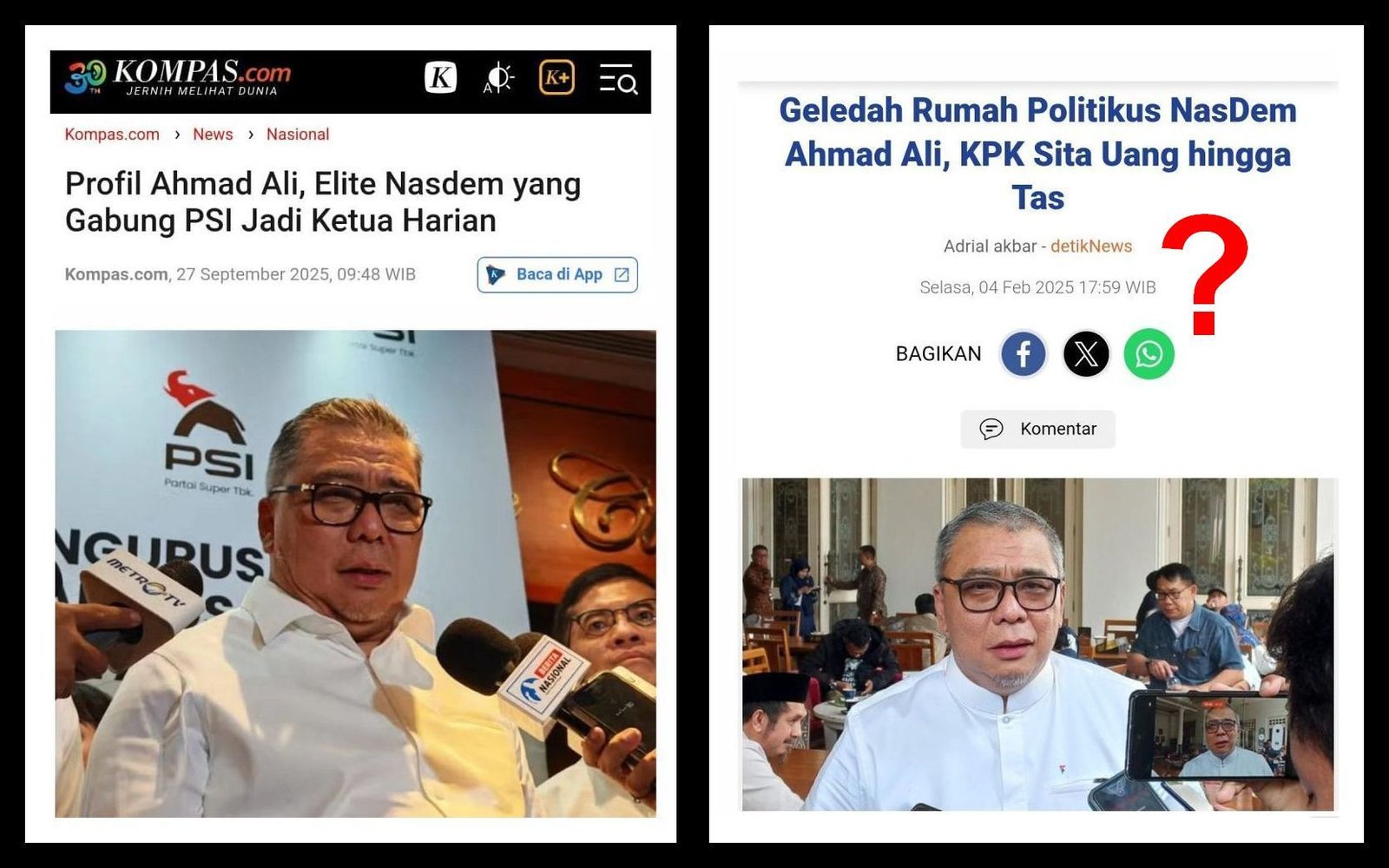This screenshot has width=1389, height=868.
Task: Open the Nasional breadcrumb
Action: pyautogui.click(x=298, y=135)
